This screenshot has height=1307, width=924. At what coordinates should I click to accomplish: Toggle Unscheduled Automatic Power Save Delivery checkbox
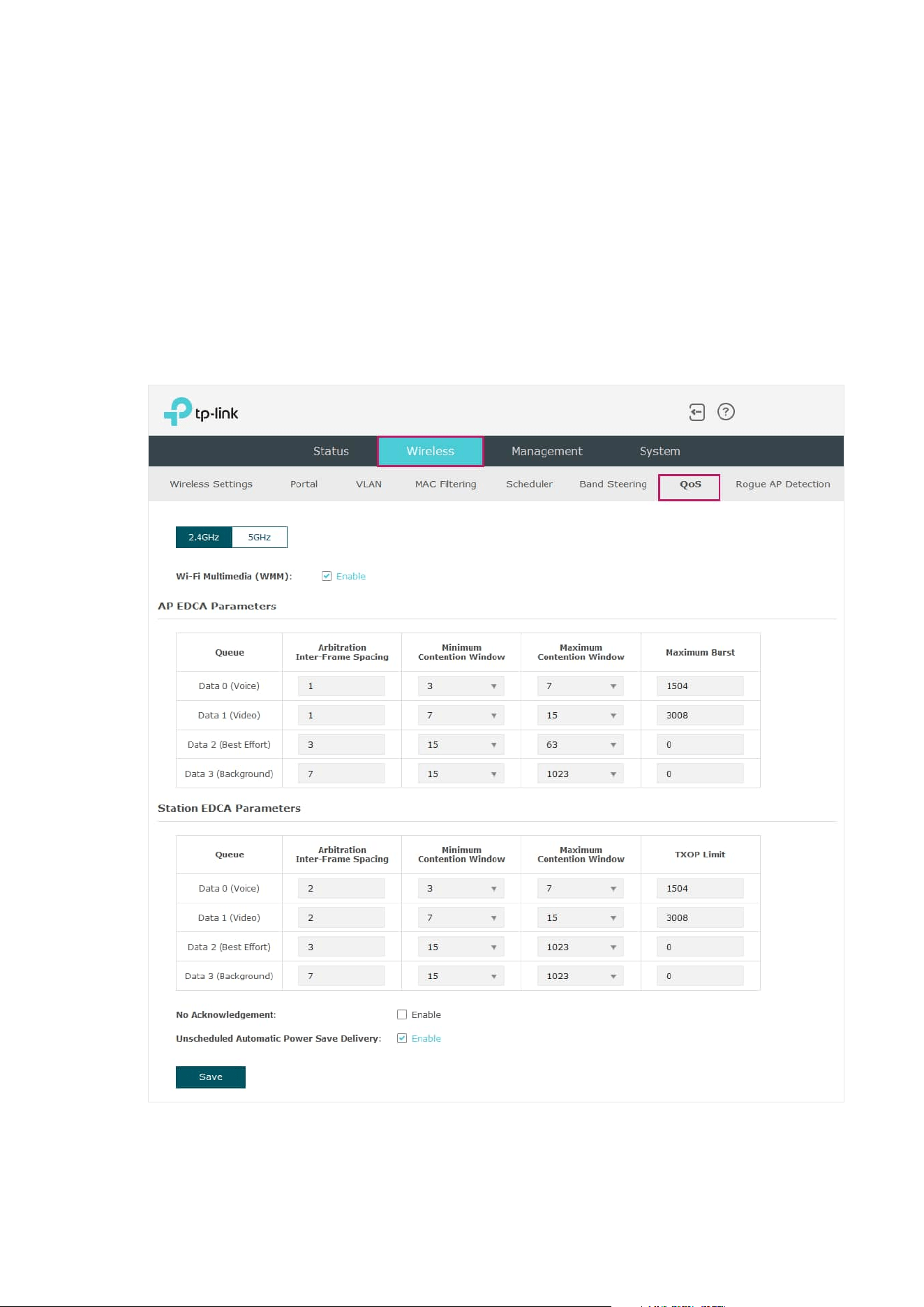[x=402, y=1038]
